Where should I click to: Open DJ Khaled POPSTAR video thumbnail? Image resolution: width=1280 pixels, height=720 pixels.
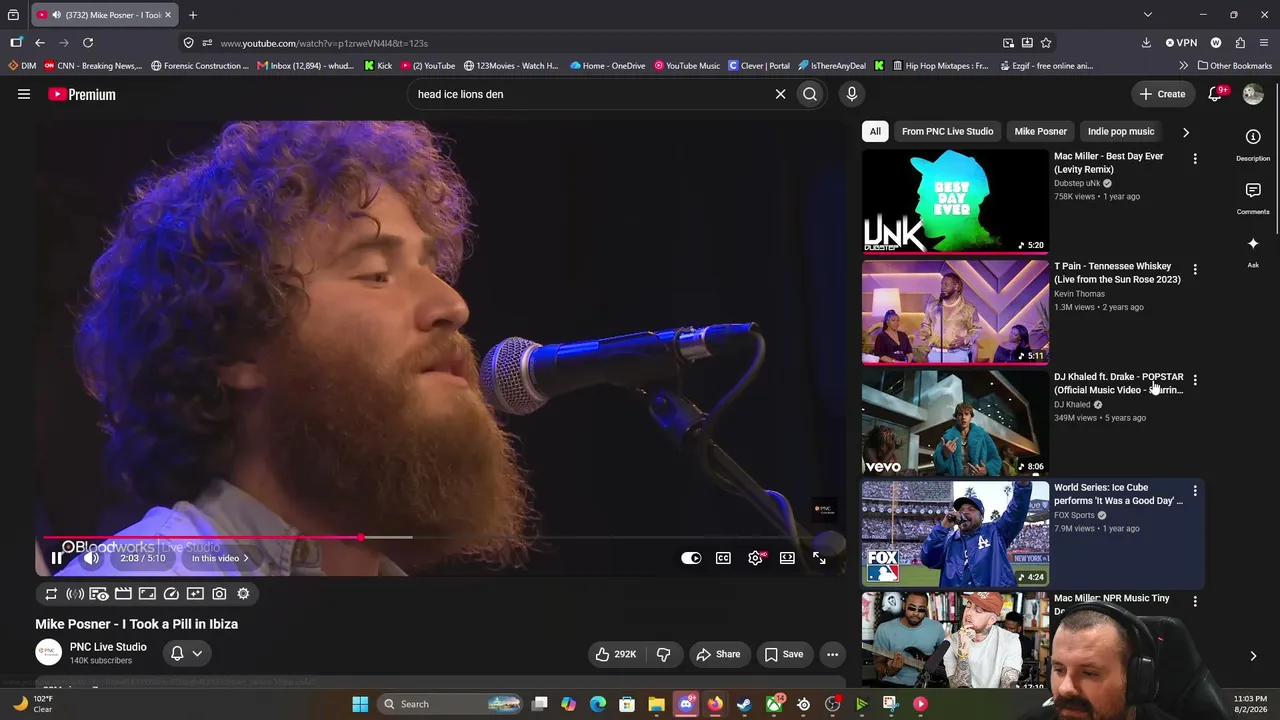[955, 423]
